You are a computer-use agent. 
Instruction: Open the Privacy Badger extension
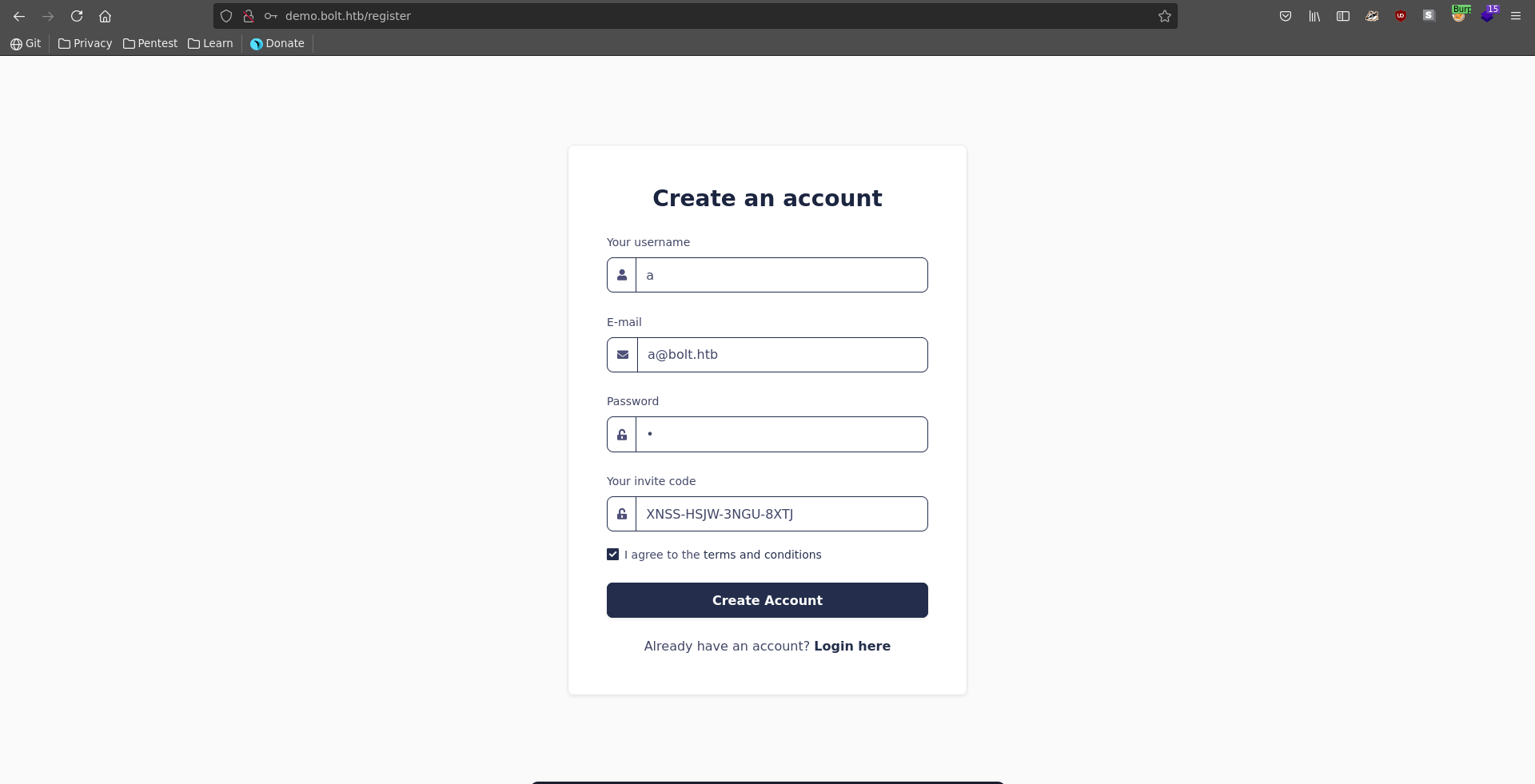[x=1372, y=16]
